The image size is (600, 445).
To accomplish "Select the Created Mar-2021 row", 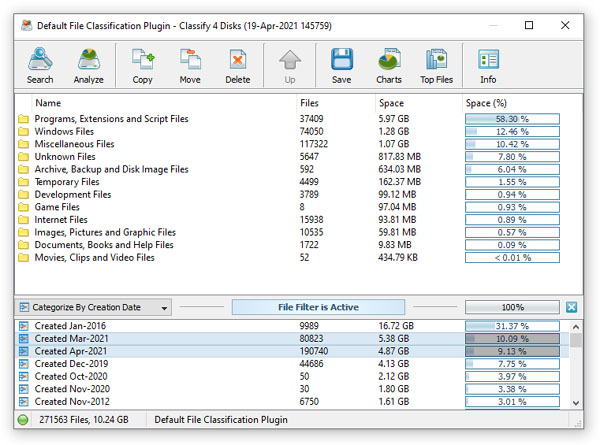I will [x=293, y=339].
